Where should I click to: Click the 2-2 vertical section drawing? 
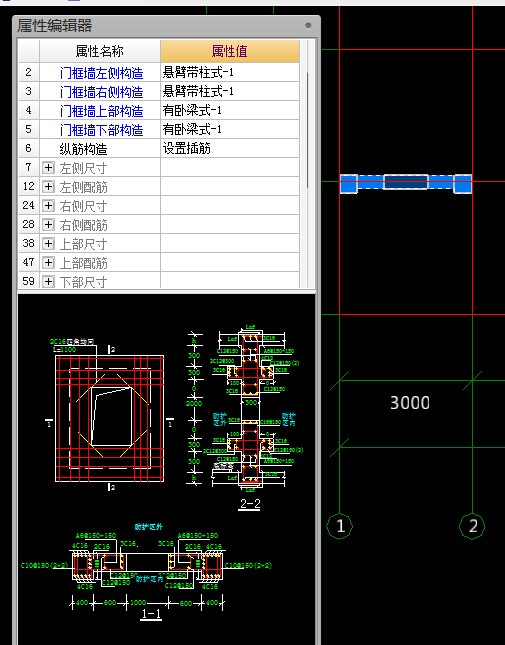[250, 409]
